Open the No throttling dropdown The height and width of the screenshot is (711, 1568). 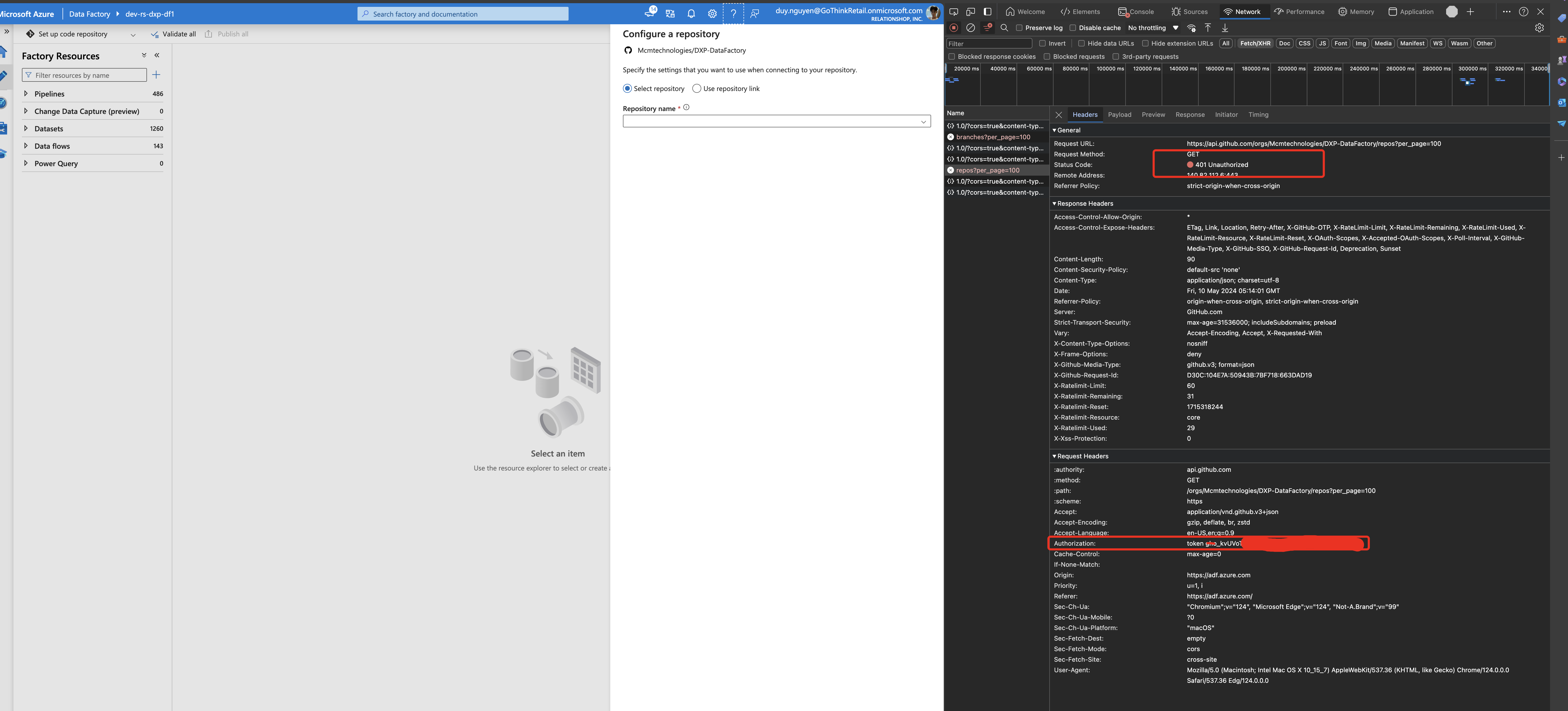(1154, 28)
